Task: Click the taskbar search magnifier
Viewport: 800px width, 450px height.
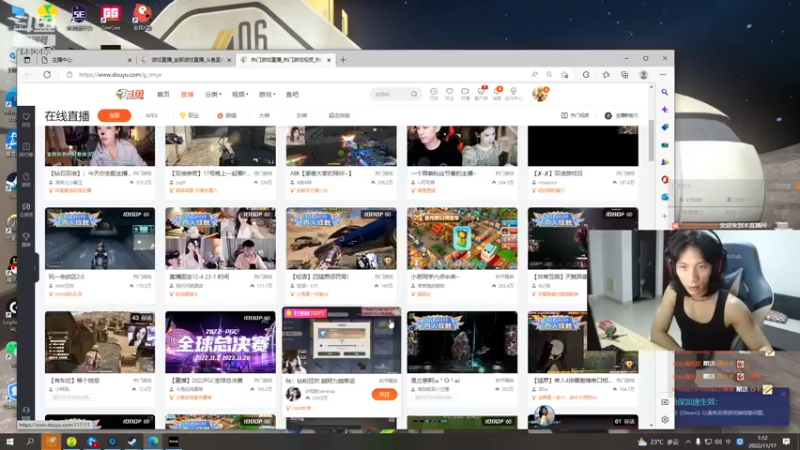Action: point(30,441)
